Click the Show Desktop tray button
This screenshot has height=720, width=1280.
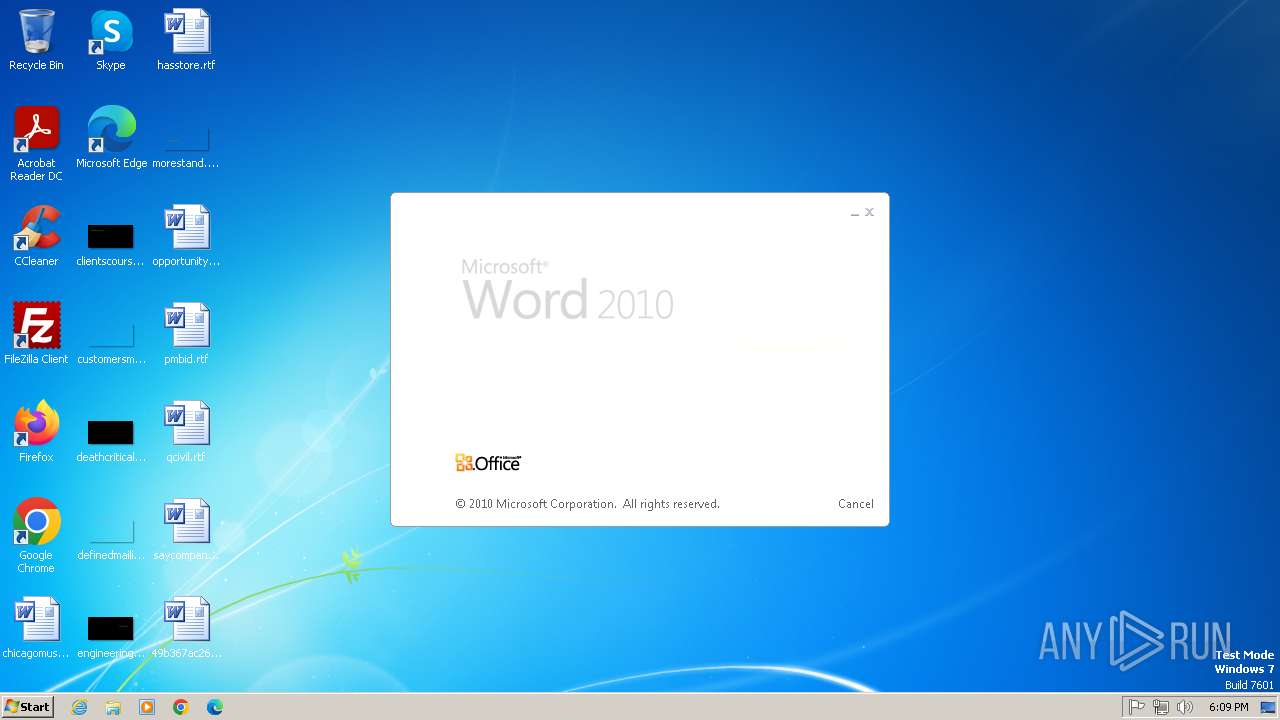tap(1268, 707)
